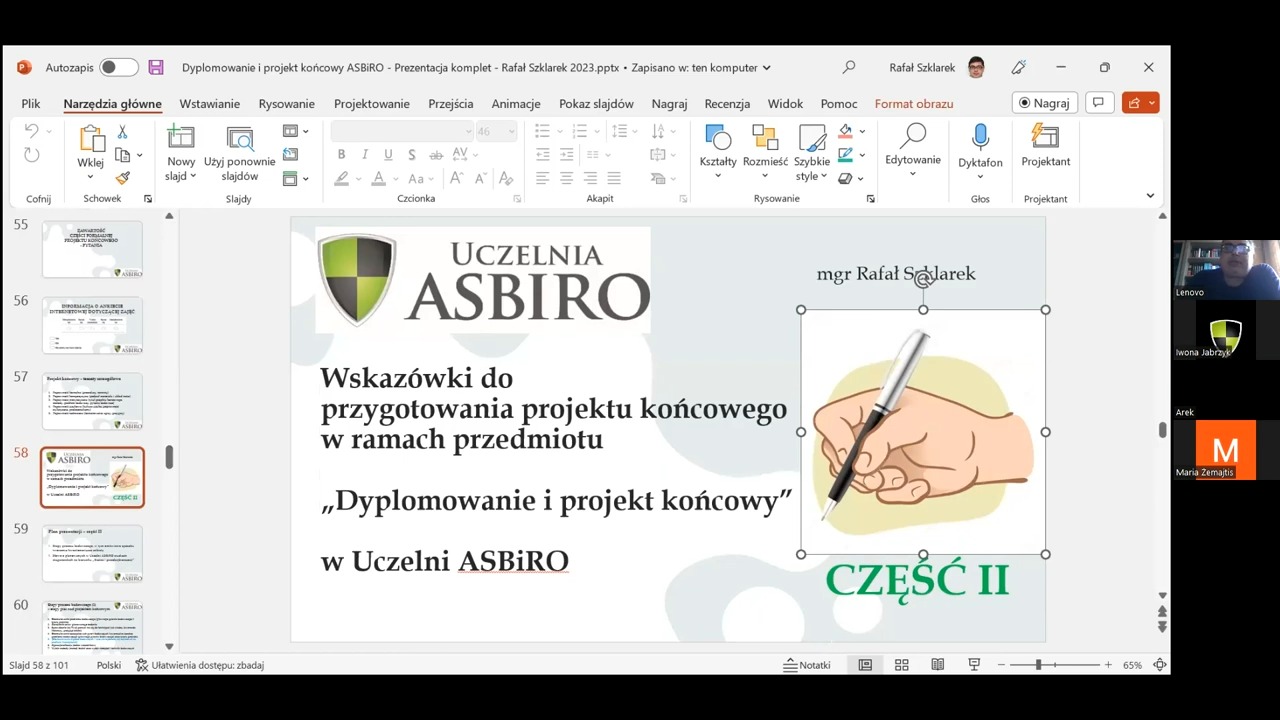This screenshot has height=720, width=1280.
Task: Click the Shape Outline pen icon
Action: (x=846, y=155)
